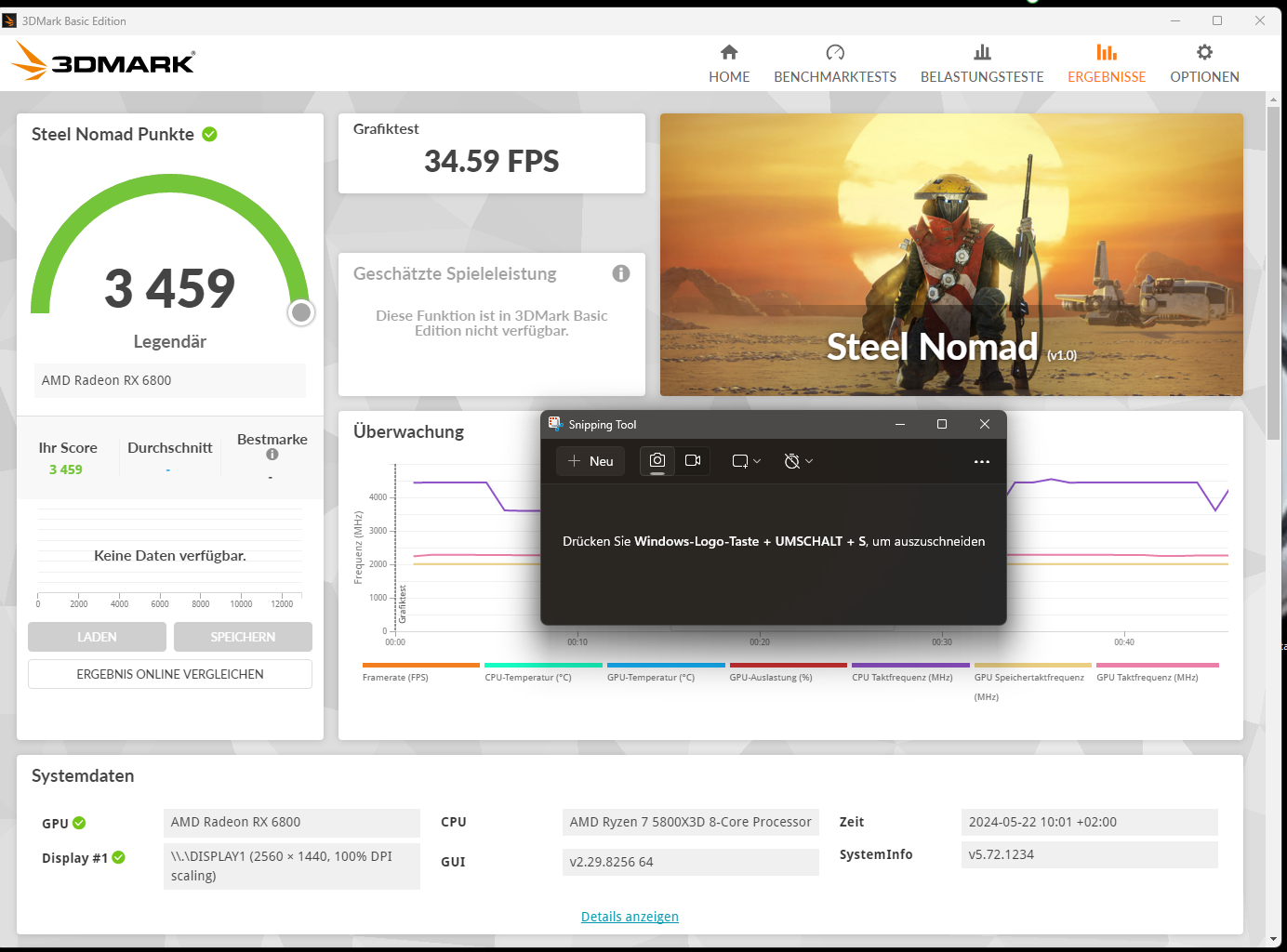
Task: Click the Systemdaten GPU value AMD Radeon RX 6800
Action: (292, 822)
